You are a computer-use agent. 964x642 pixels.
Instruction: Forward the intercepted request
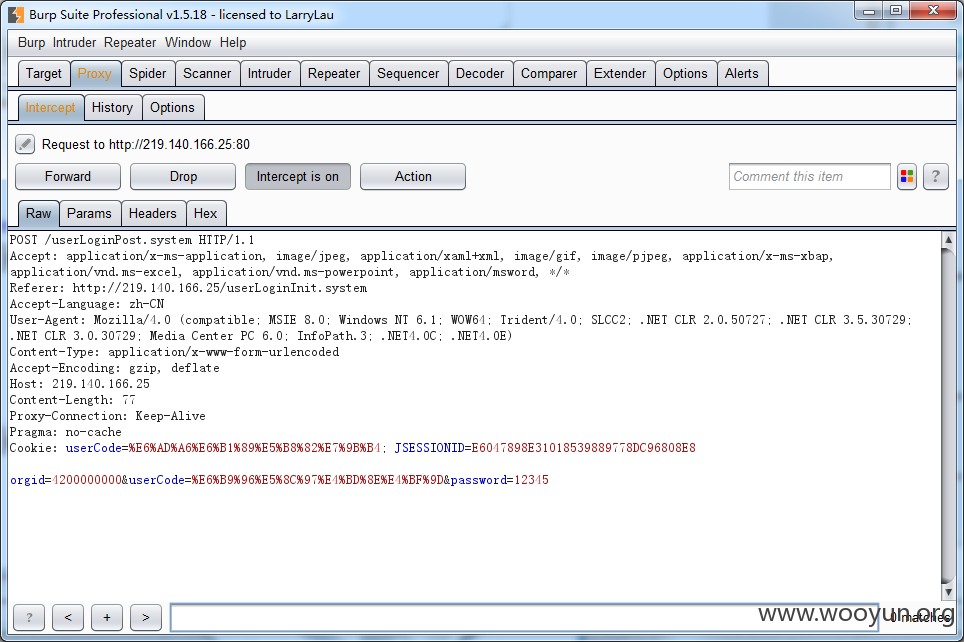point(68,176)
